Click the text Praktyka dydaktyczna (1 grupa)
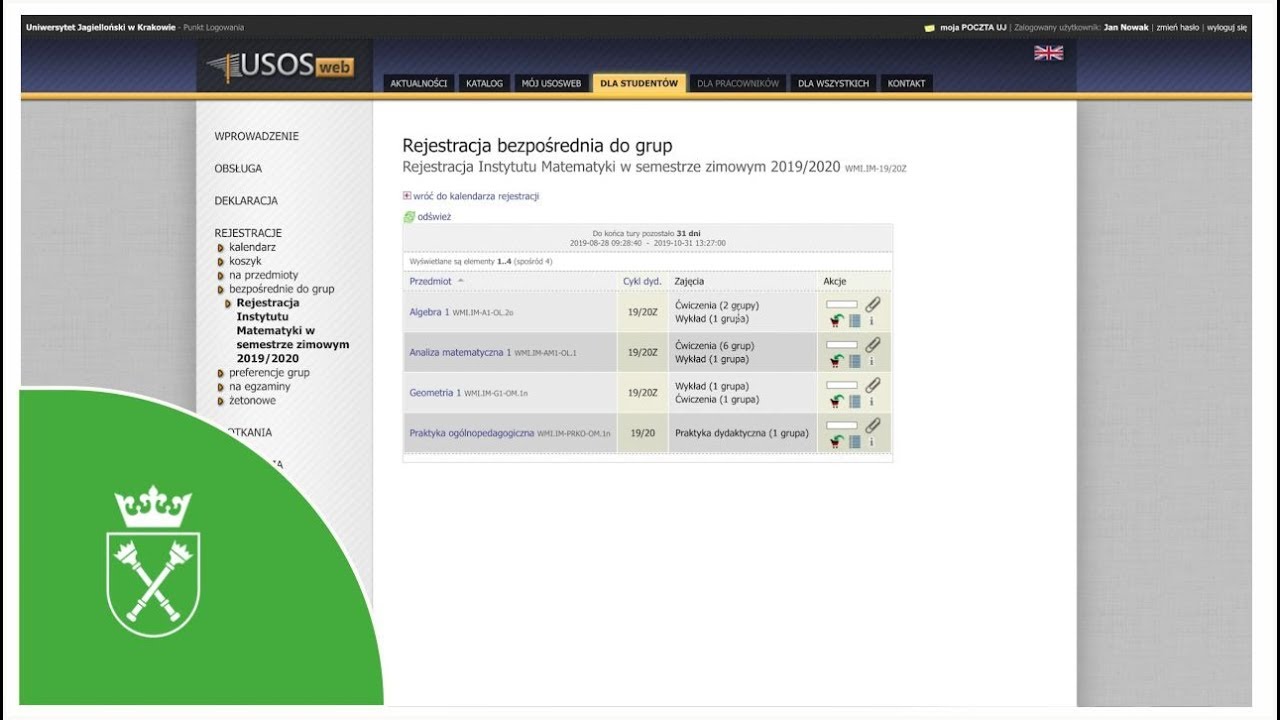 (741, 433)
